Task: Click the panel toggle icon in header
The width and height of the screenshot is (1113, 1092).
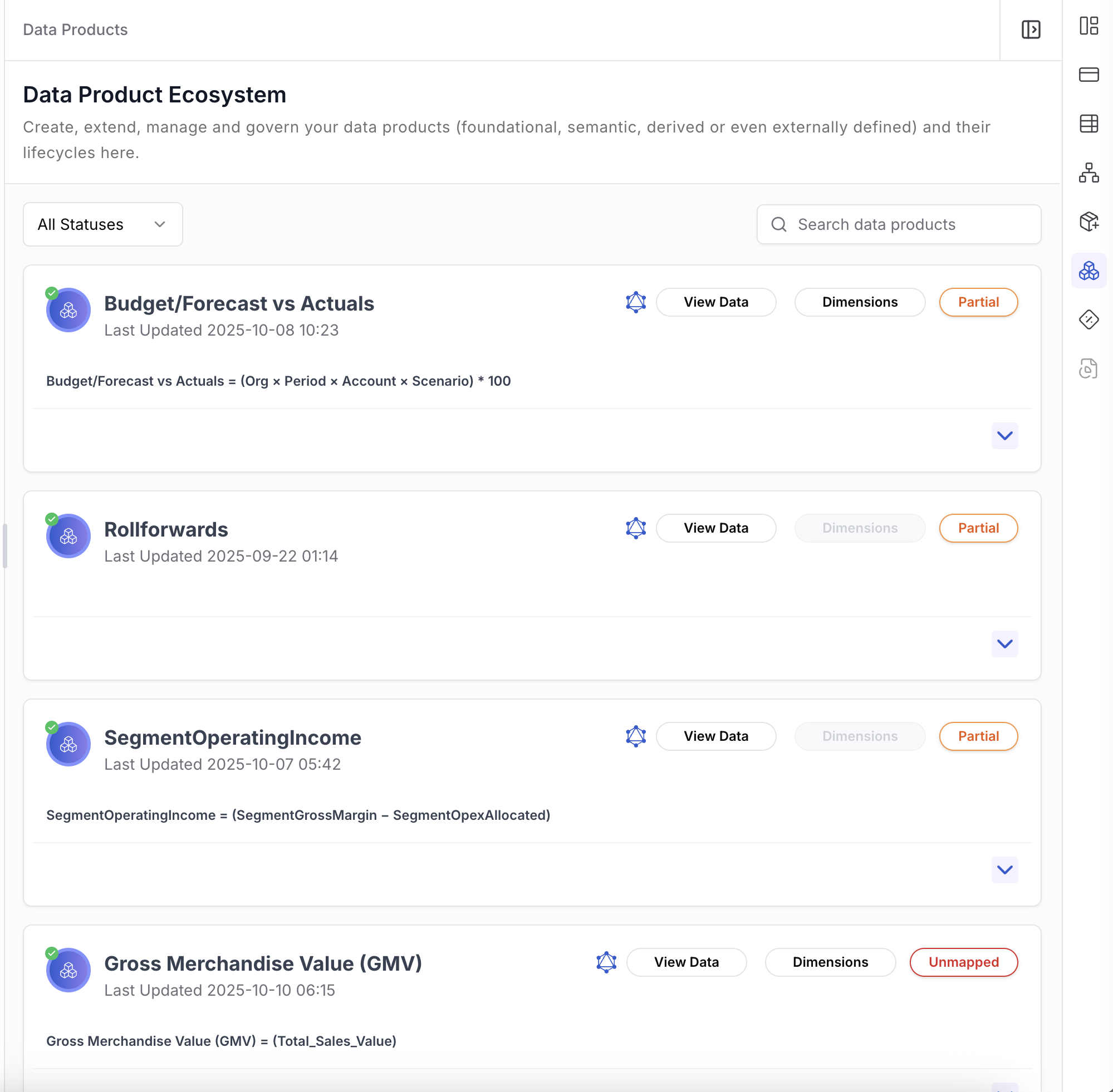Action: tap(1031, 29)
